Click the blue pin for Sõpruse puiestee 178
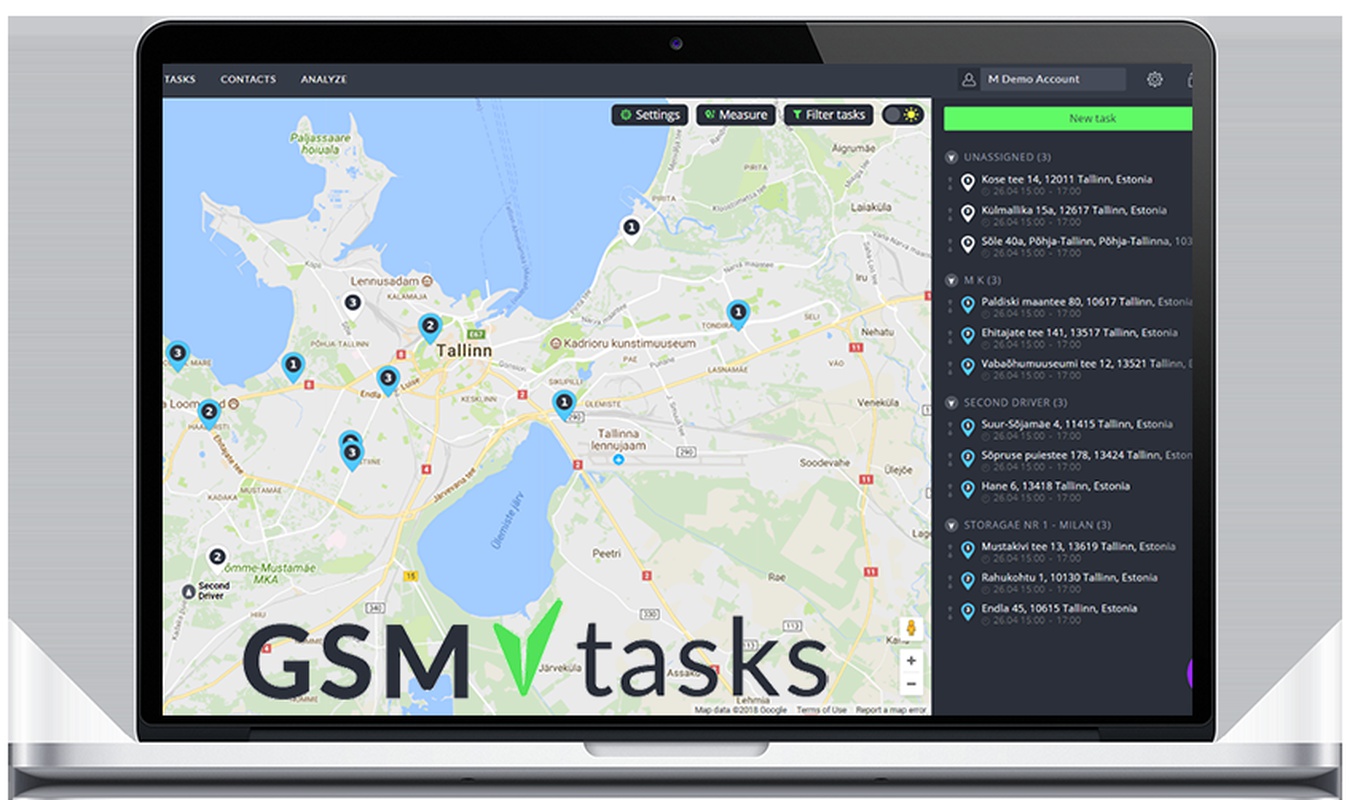Screen dimensions: 1355x800 click(x=967, y=458)
